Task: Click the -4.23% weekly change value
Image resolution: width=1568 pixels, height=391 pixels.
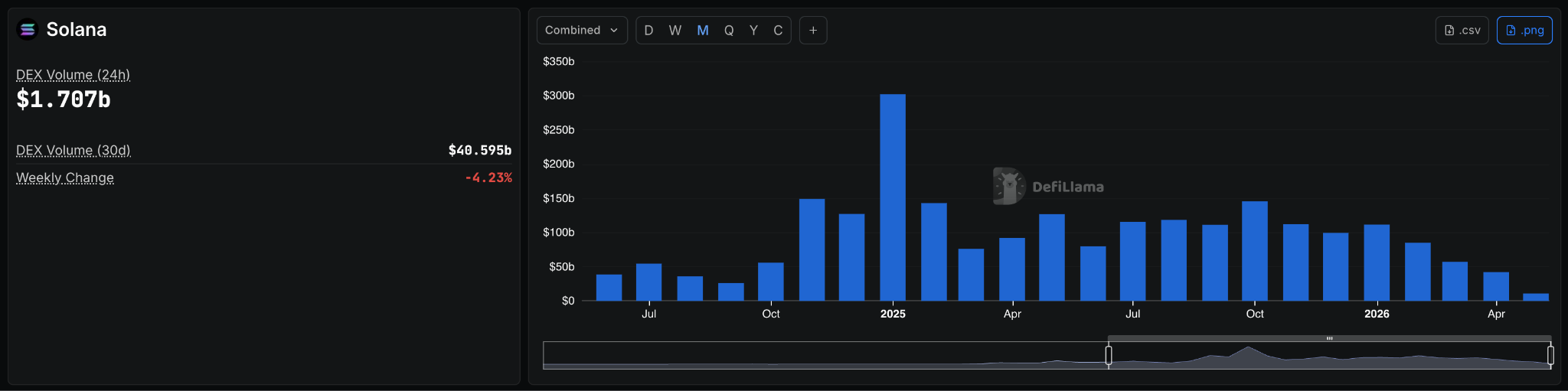Action: tap(488, 178)
